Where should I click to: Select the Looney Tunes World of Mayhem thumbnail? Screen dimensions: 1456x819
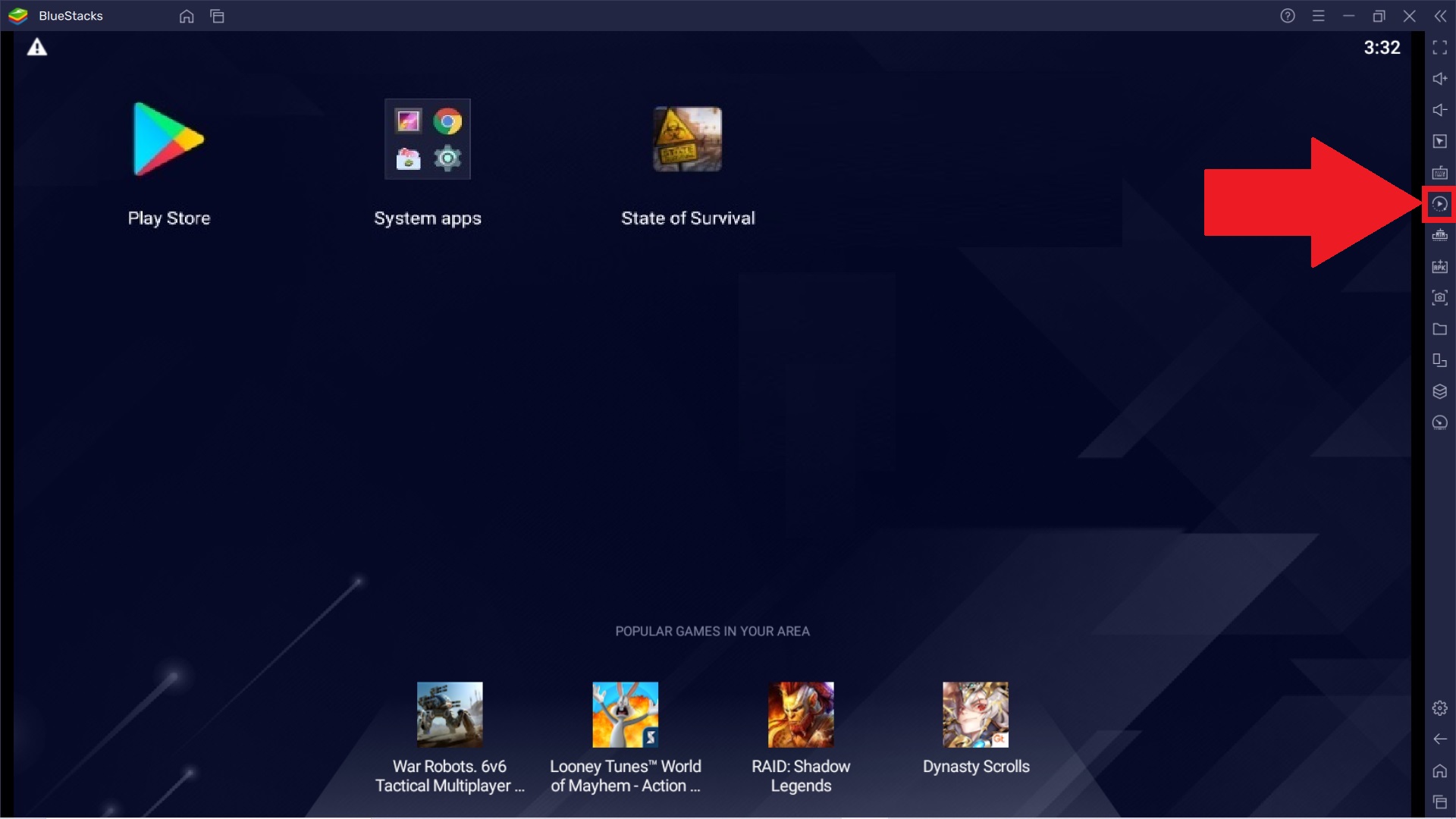pyautogui.click(x=626, y=714)
